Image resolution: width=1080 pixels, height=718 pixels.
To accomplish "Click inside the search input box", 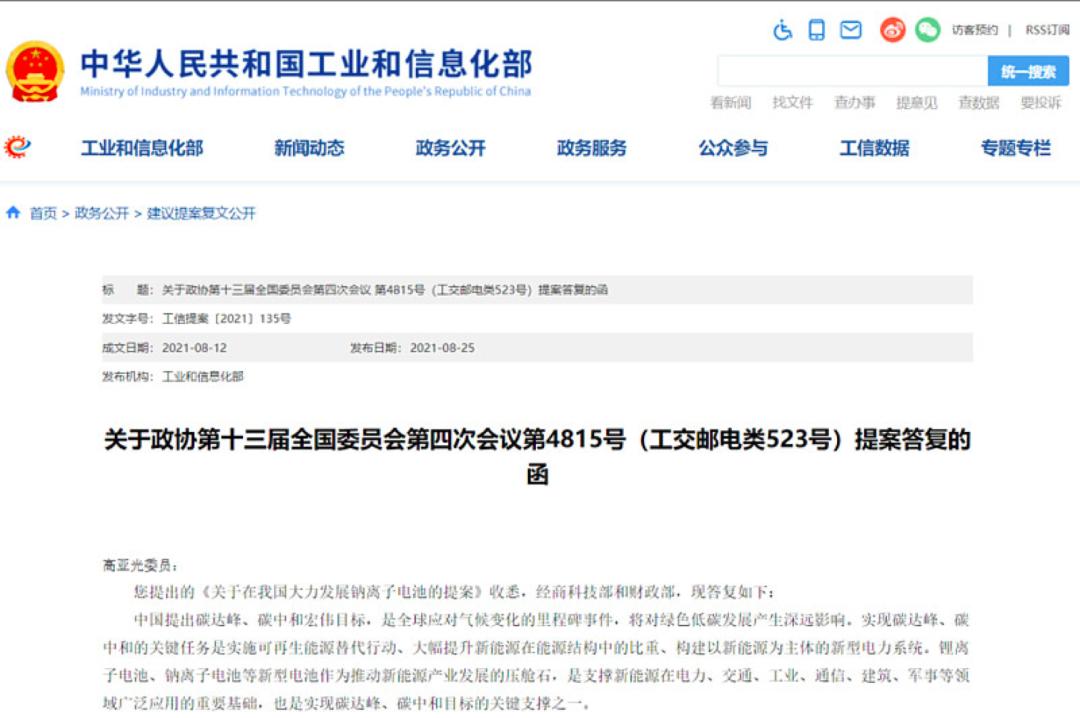I will (x=850, y=70).
